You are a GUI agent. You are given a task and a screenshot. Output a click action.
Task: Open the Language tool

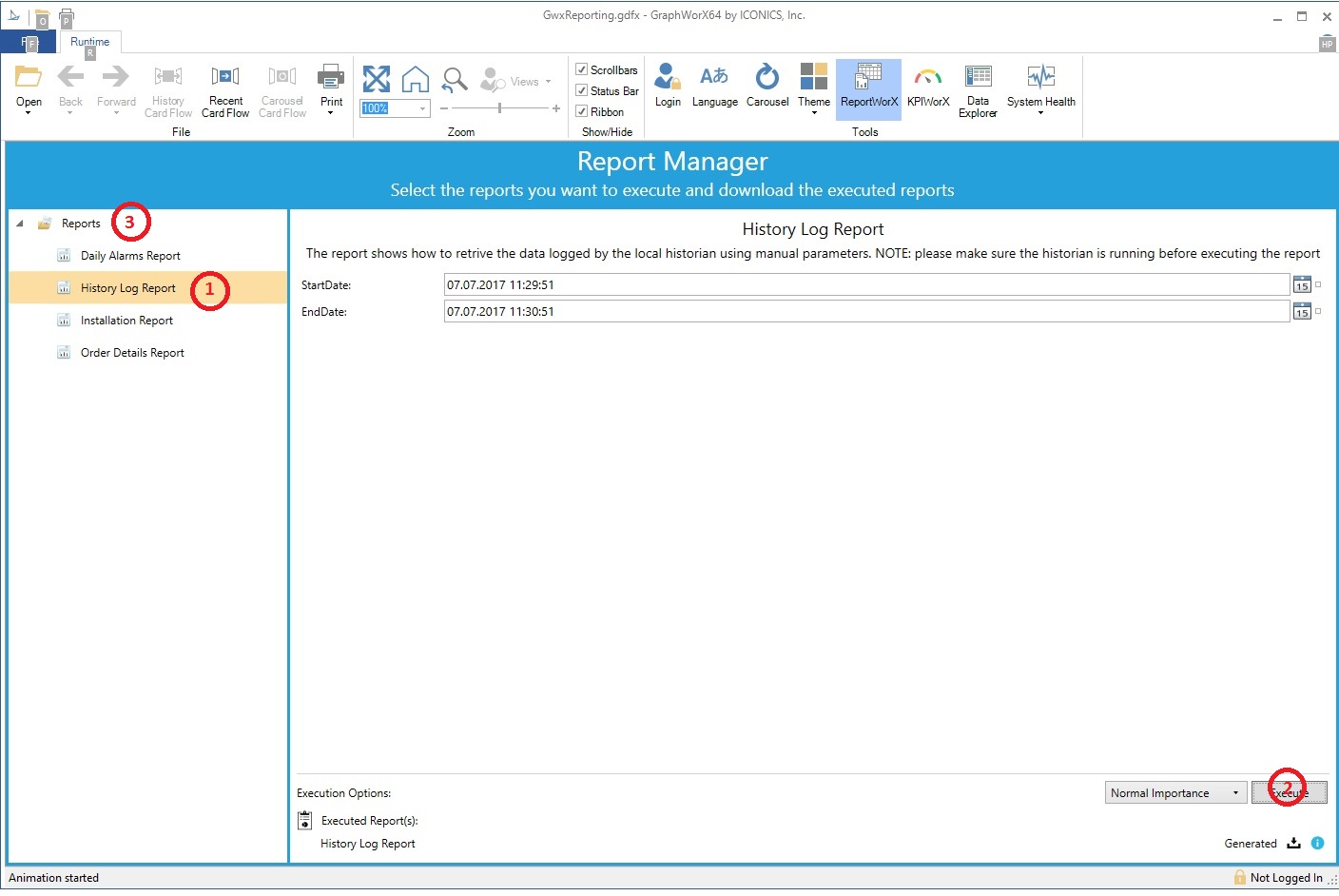[x=714, y=86]
